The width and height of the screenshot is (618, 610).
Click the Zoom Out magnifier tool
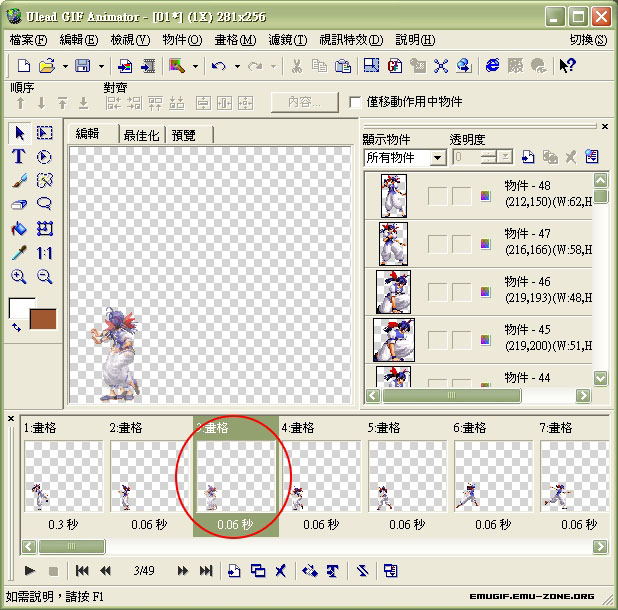pos(45,277)
